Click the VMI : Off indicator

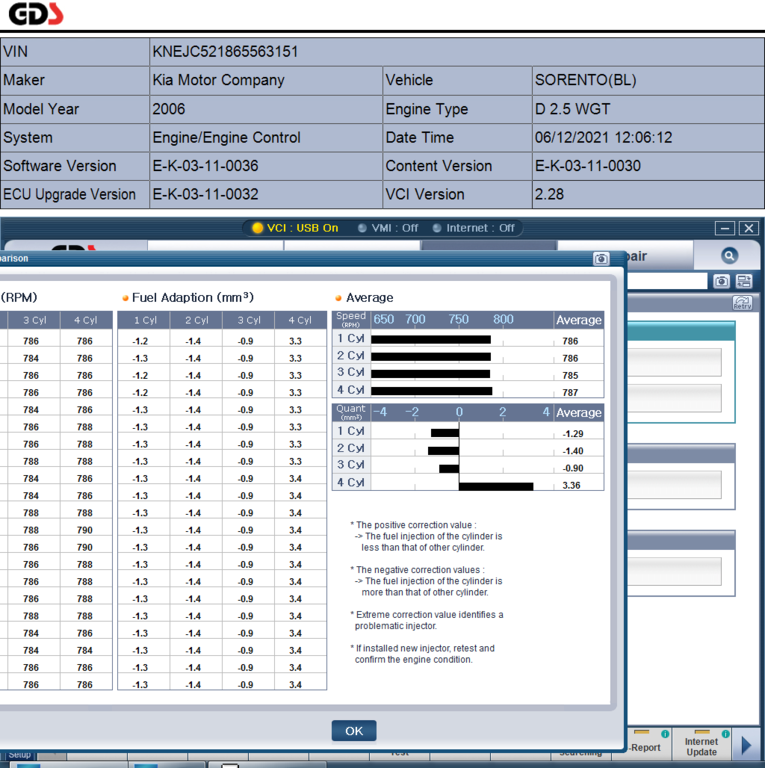388,228
